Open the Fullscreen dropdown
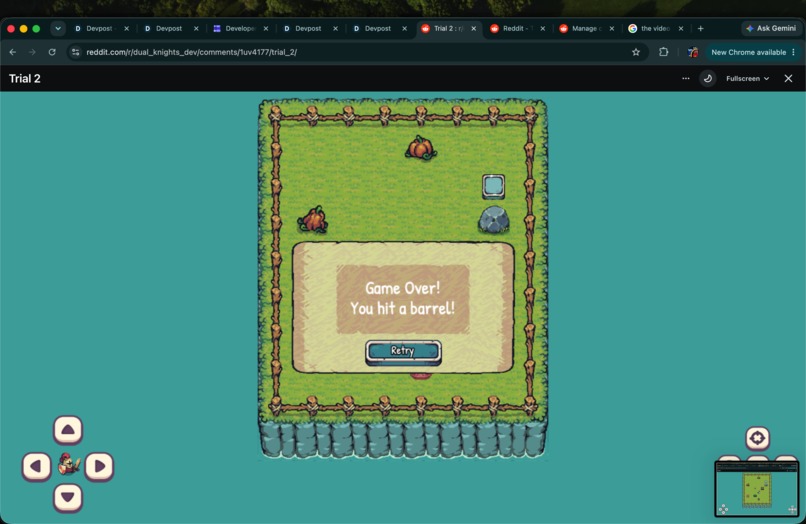806x524 pixels. tap(747, 79)
